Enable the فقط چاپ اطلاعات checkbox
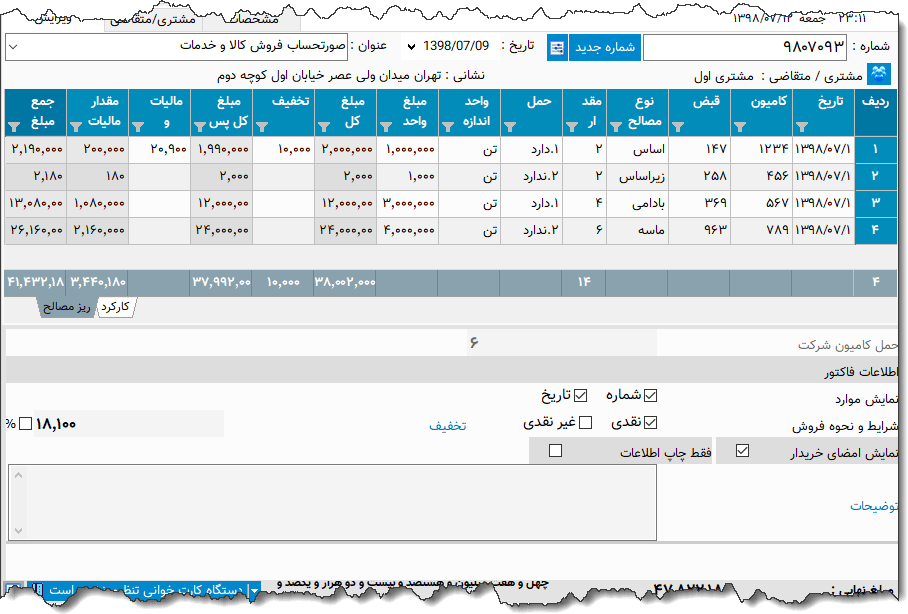Viewport: 908px width, 614px height. [556, 451]
